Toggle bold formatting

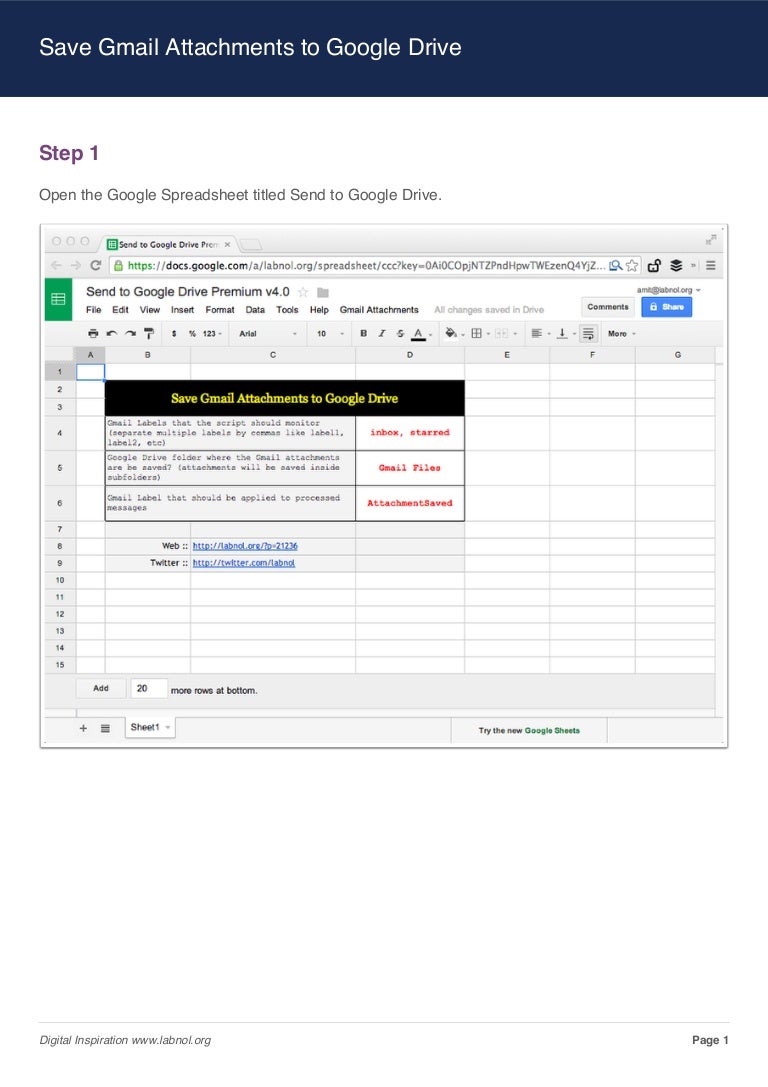pos(364,334)
